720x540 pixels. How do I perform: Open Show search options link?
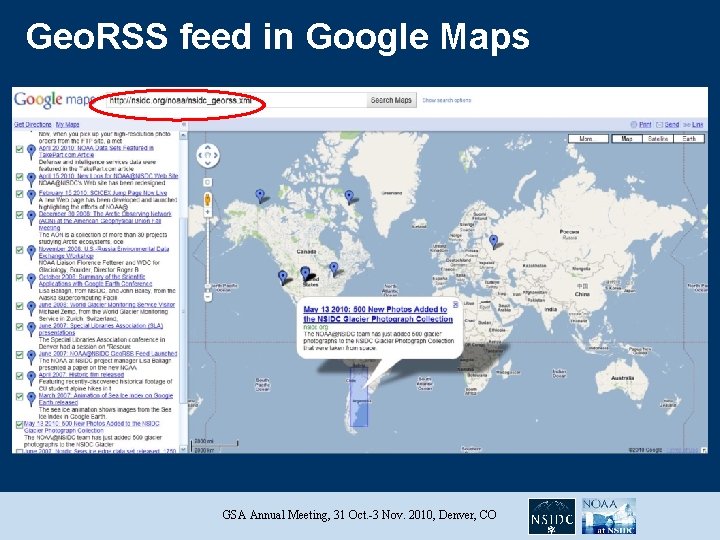[x=447, y=100]
